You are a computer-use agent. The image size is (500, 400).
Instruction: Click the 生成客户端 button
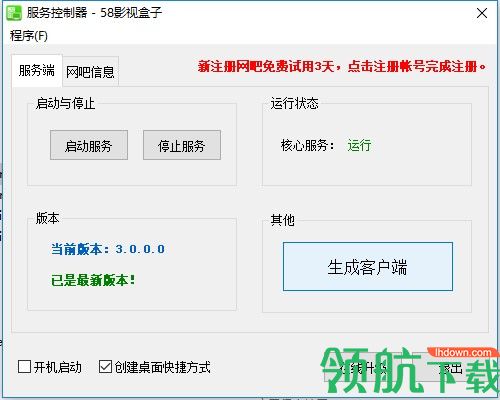click(368, 267)
